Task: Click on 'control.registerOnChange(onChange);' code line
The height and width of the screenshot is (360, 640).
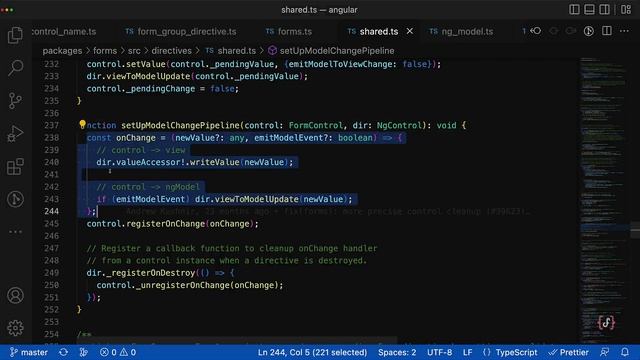Action: (172, 224)
